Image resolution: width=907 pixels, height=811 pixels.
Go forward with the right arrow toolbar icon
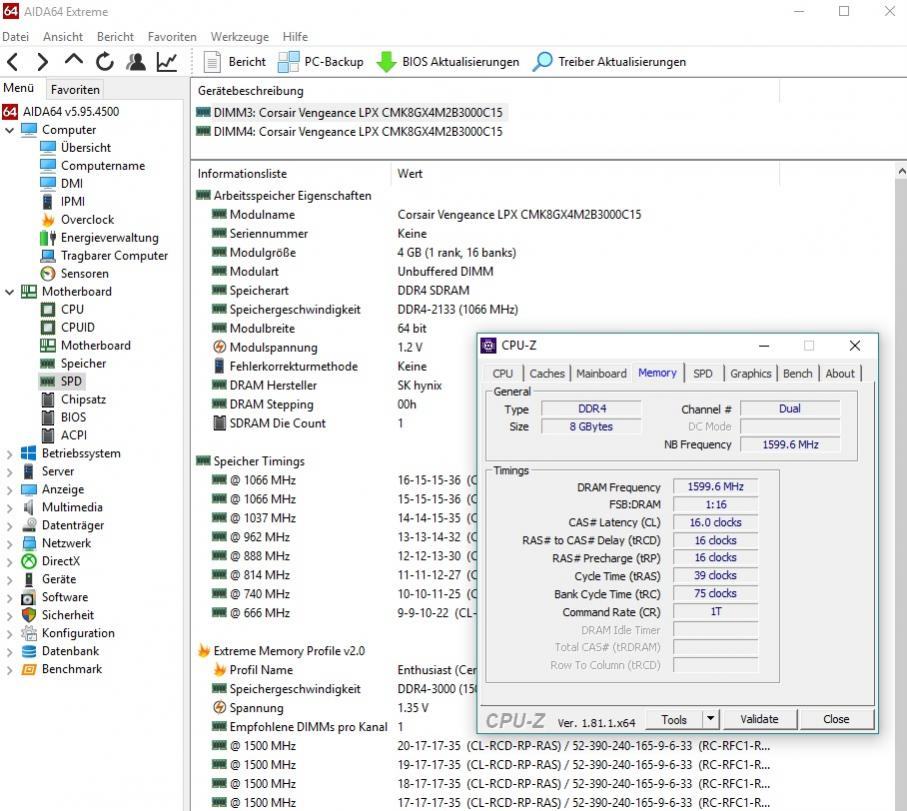pos(42,61)
